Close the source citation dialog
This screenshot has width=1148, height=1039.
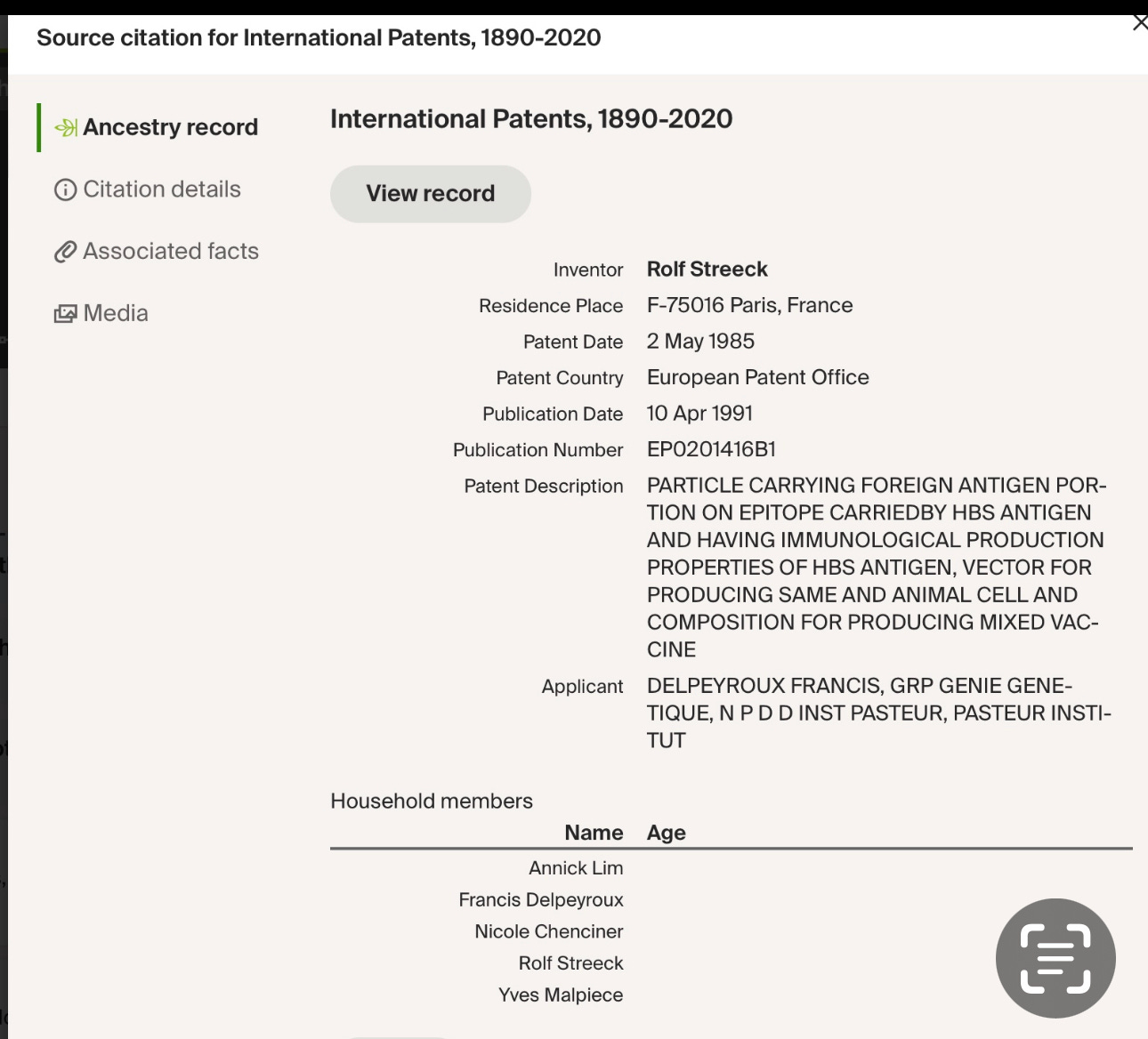(1140, 23)
